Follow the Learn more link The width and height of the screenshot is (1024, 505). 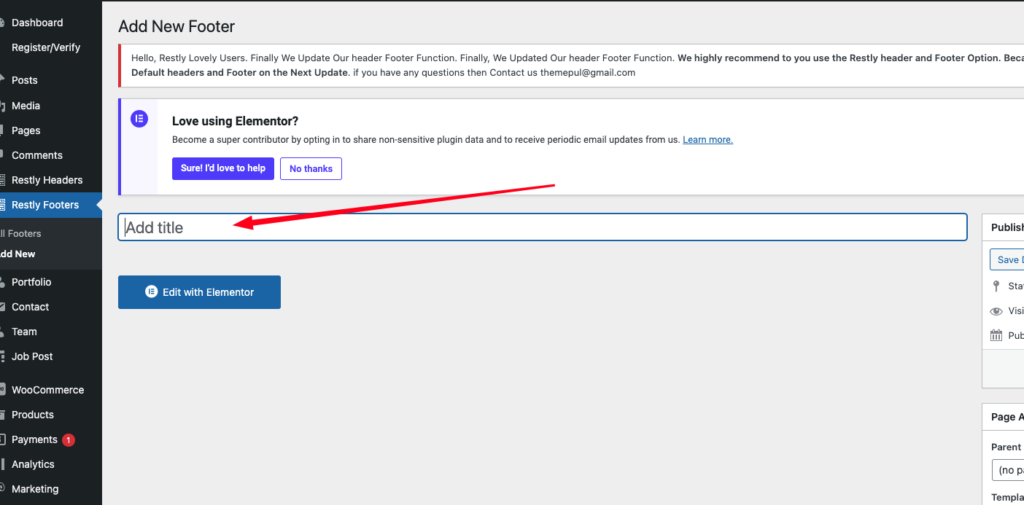click(707, 140)
